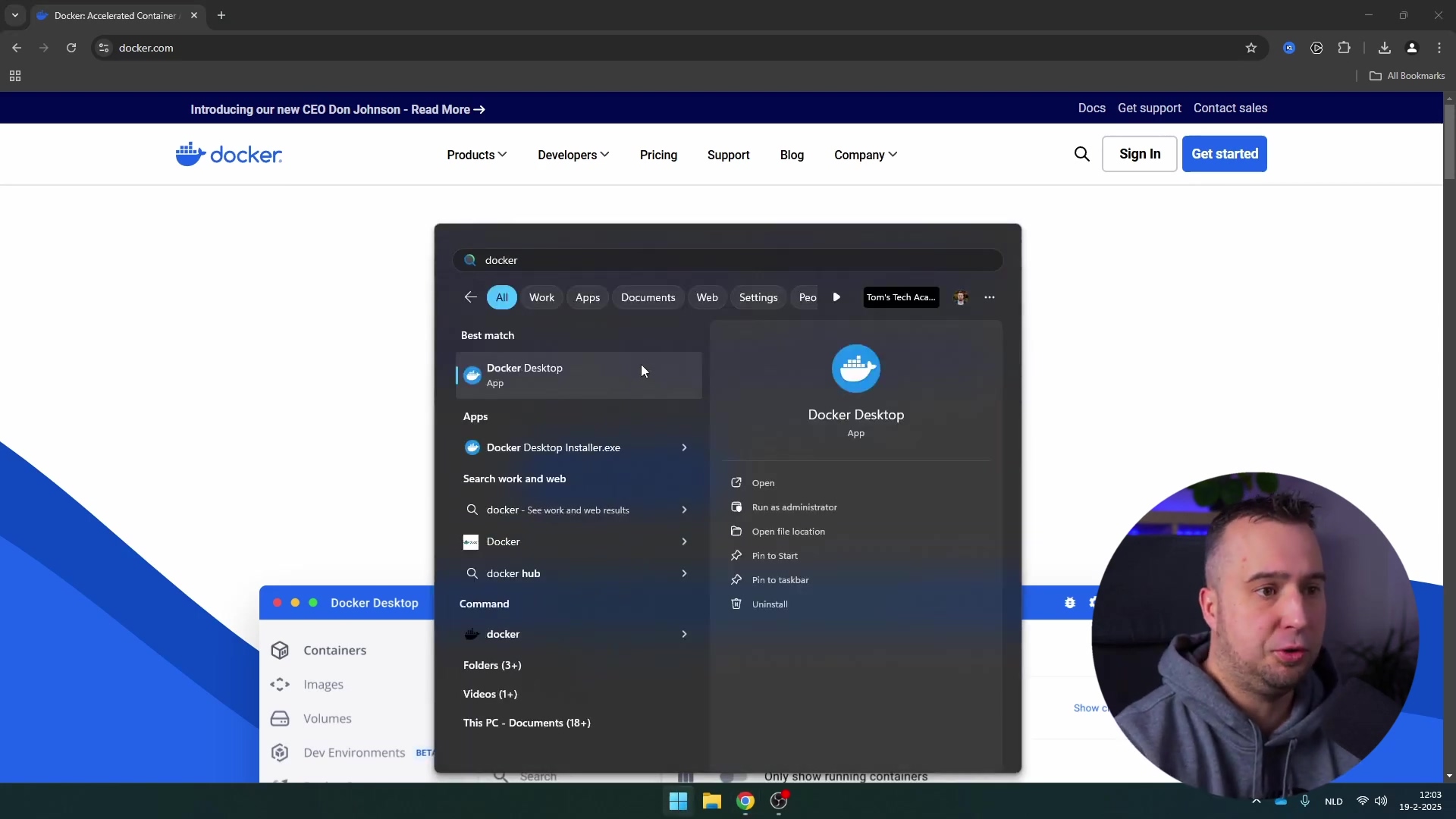Open the Developers dropdown menu
The image size is (1456, 819).
click(x=573, y=155)
